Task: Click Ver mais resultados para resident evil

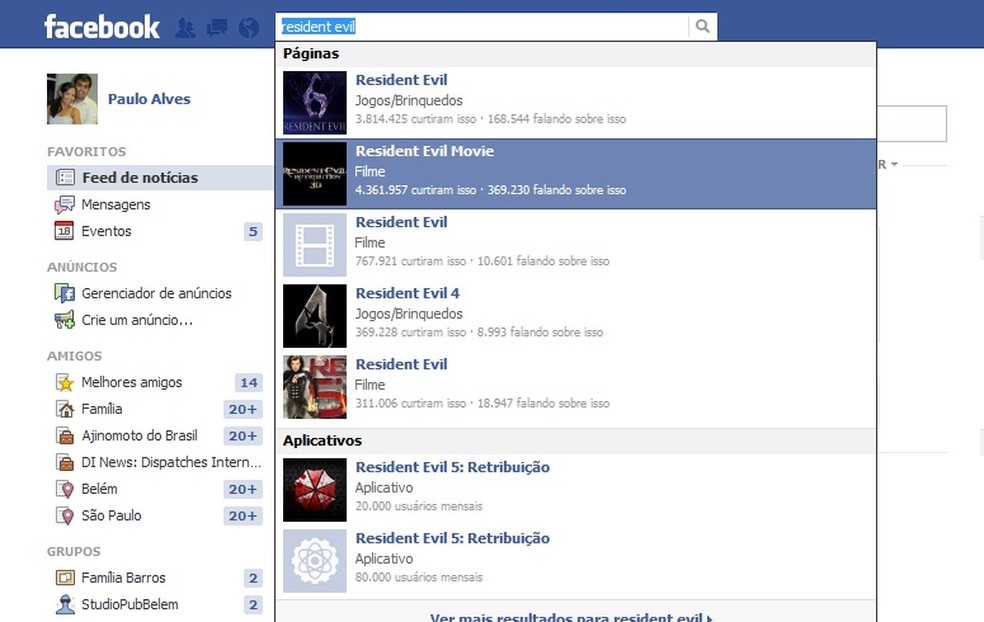Action: (x=571, y=617)
